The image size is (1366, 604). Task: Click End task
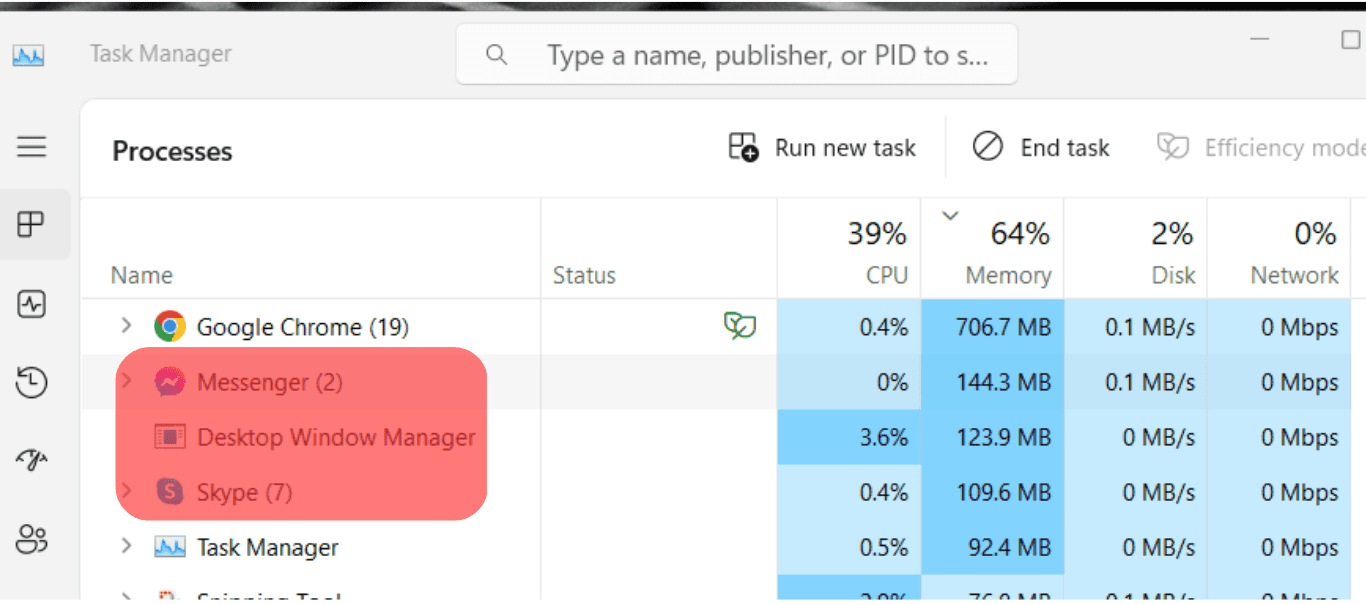click(x=1041, y=148)
